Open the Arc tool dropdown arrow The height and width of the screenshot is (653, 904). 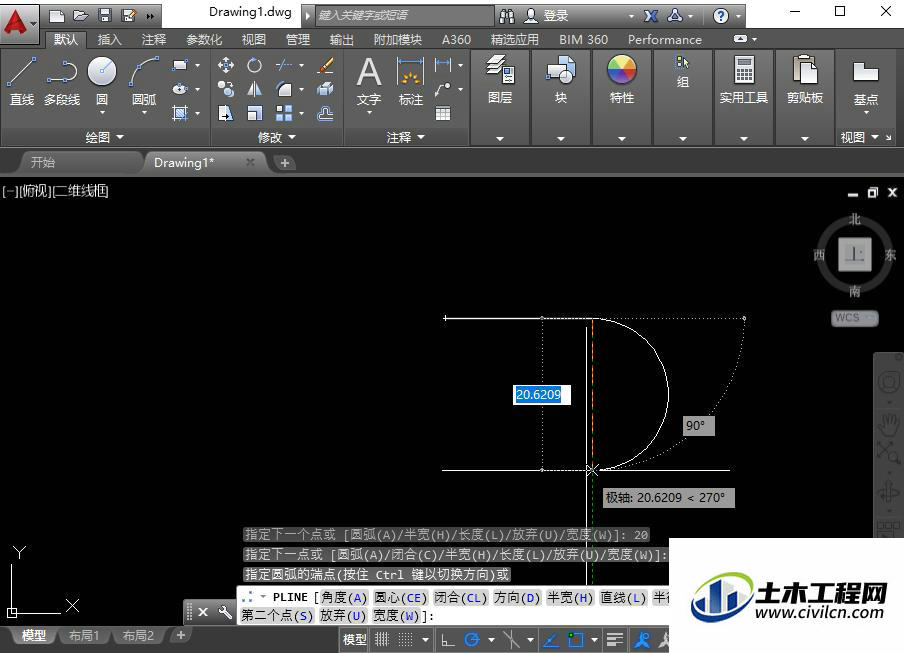[144, 112]
